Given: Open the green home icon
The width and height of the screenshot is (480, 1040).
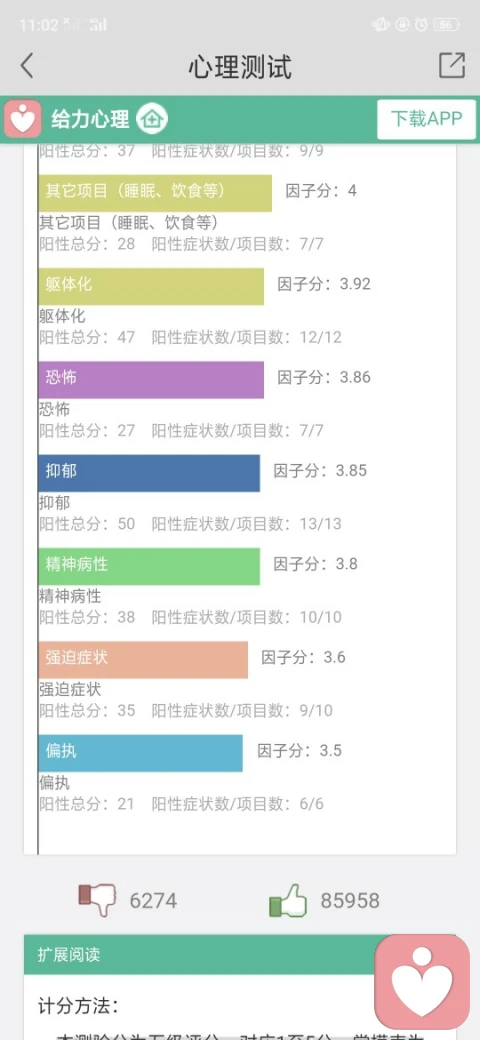Looking at the screenshot, I should (x=152, y=119).
